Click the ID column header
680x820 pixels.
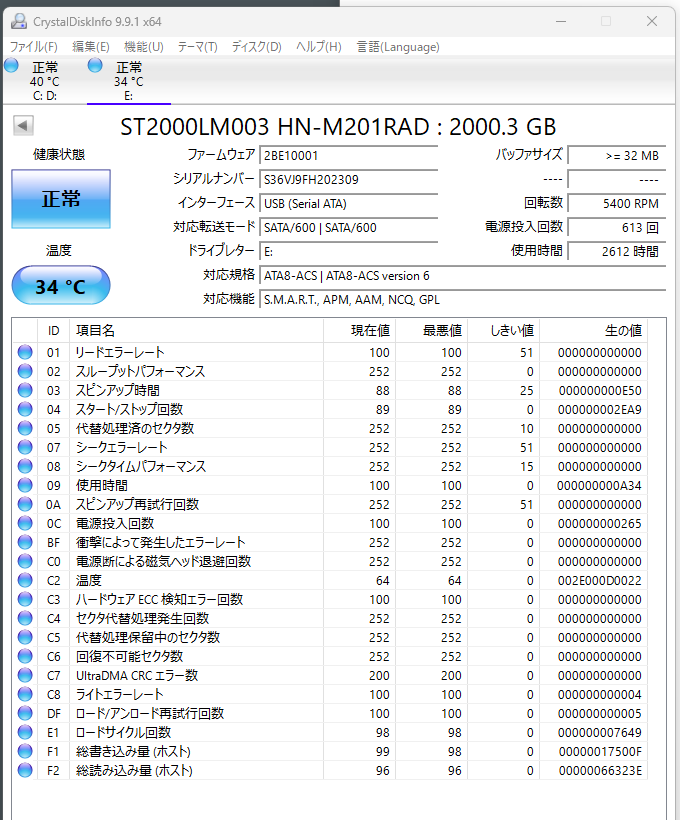(53, 331)
